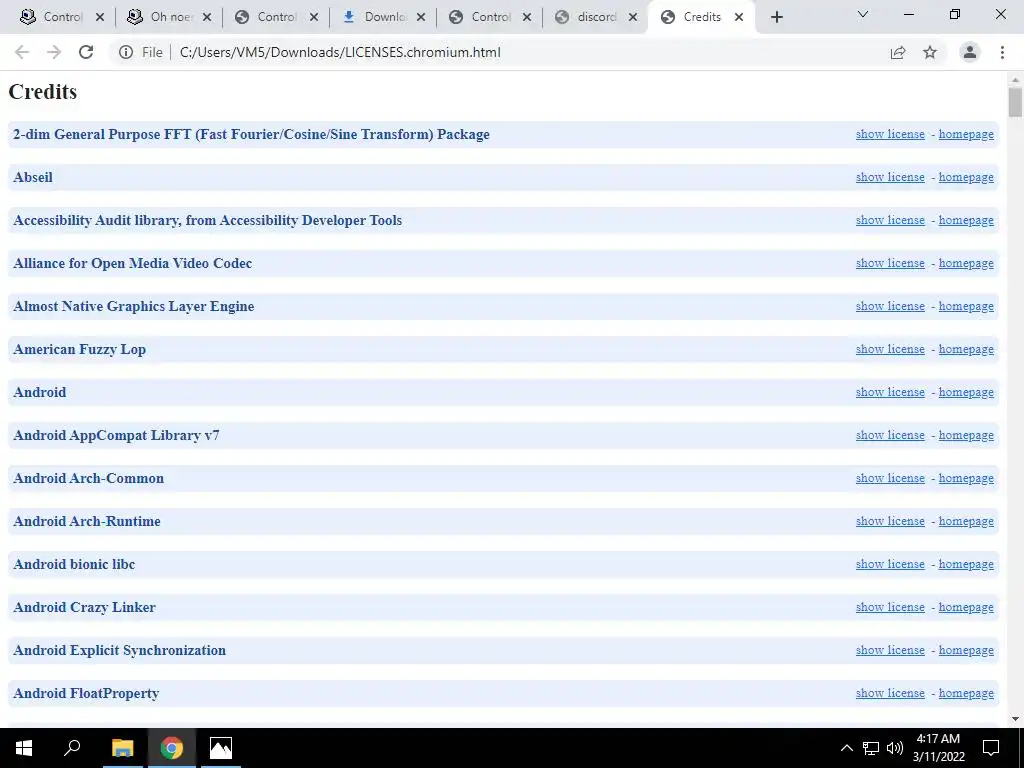Click the address bar URL field
Screen dimensions: 1024x768
(526, 52)
